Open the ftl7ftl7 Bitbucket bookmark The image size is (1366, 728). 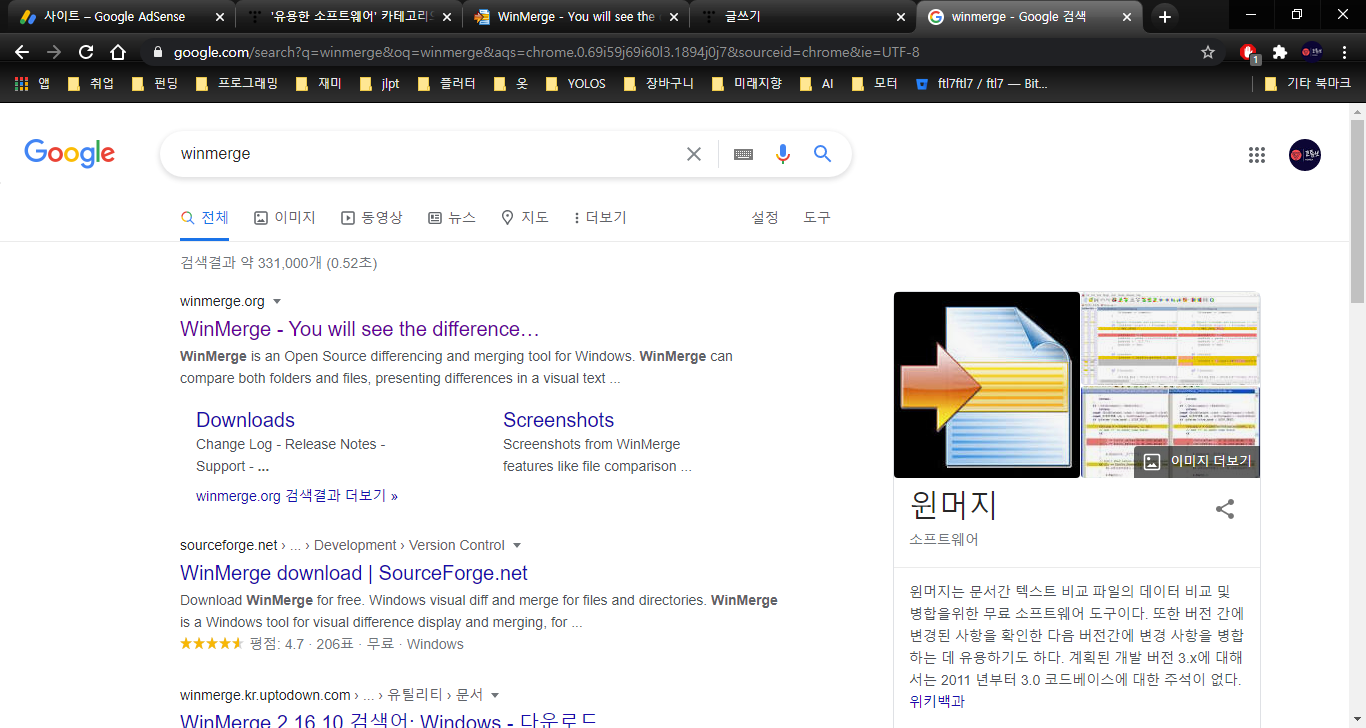click(982, 84)
